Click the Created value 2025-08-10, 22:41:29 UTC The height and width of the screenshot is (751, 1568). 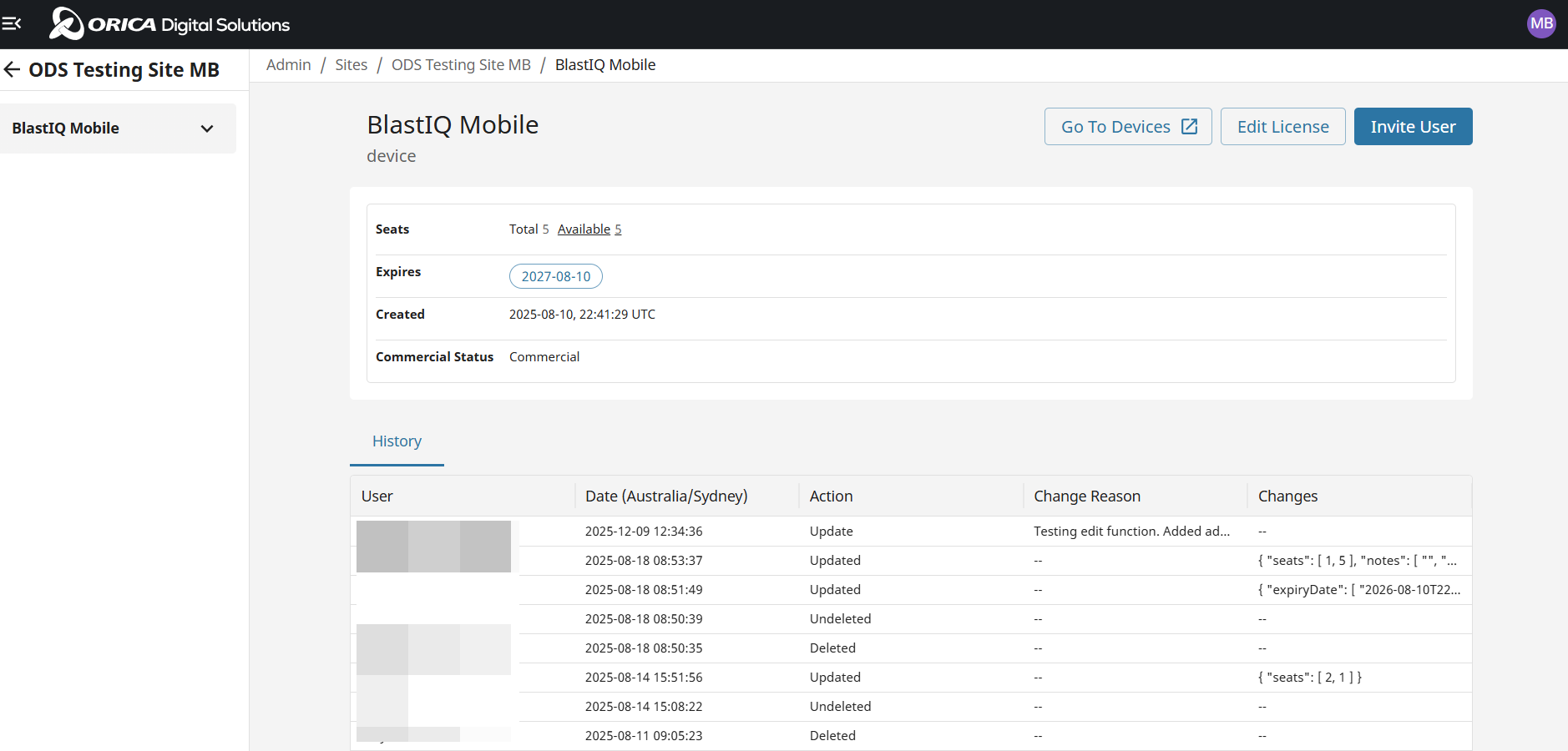pyautogui.click(x=582, y=315)
